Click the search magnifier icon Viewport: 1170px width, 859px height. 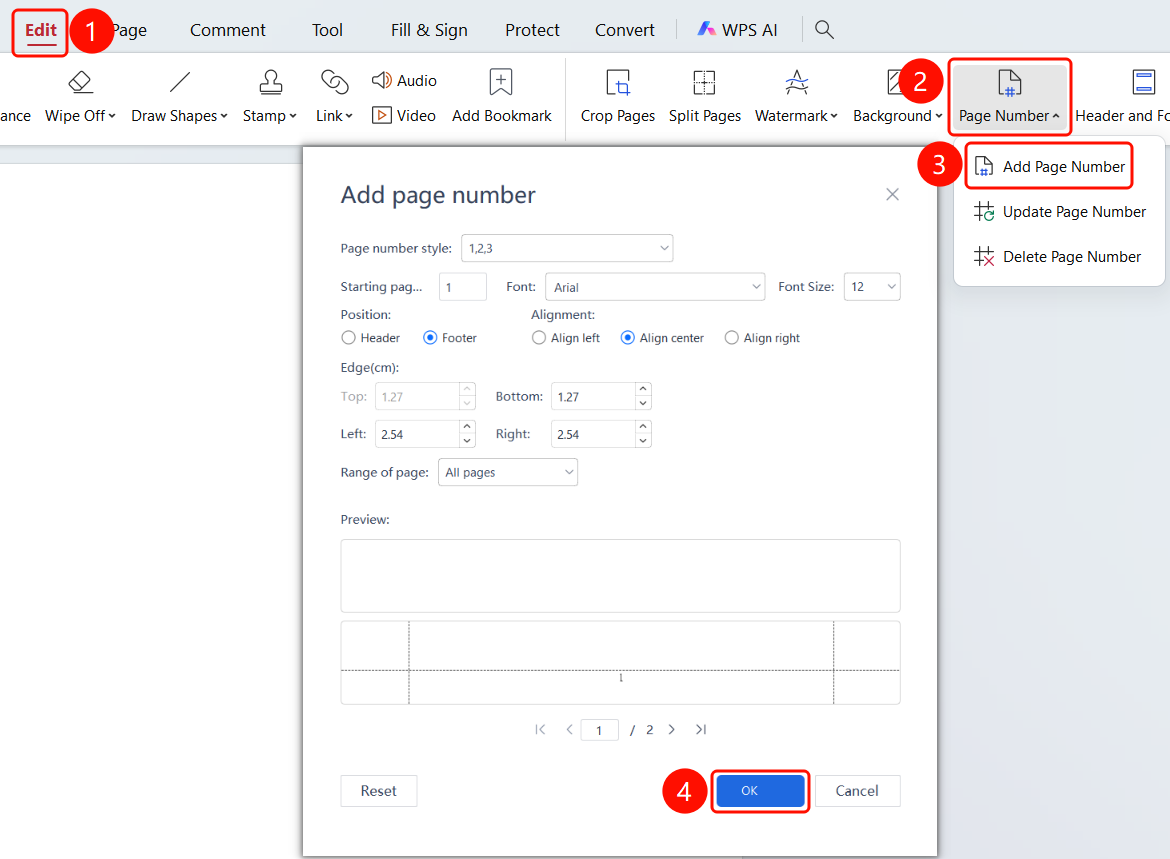(x=824, y=29)
